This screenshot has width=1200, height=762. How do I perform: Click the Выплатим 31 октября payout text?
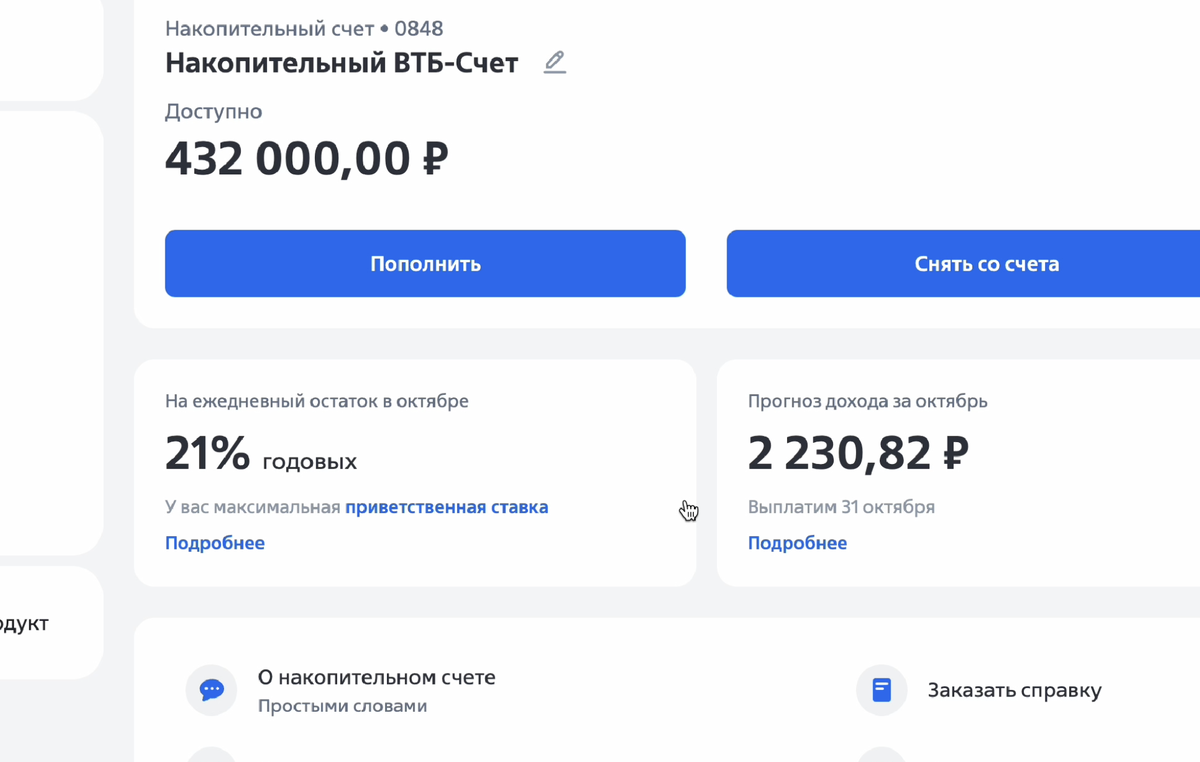[841, 507]
